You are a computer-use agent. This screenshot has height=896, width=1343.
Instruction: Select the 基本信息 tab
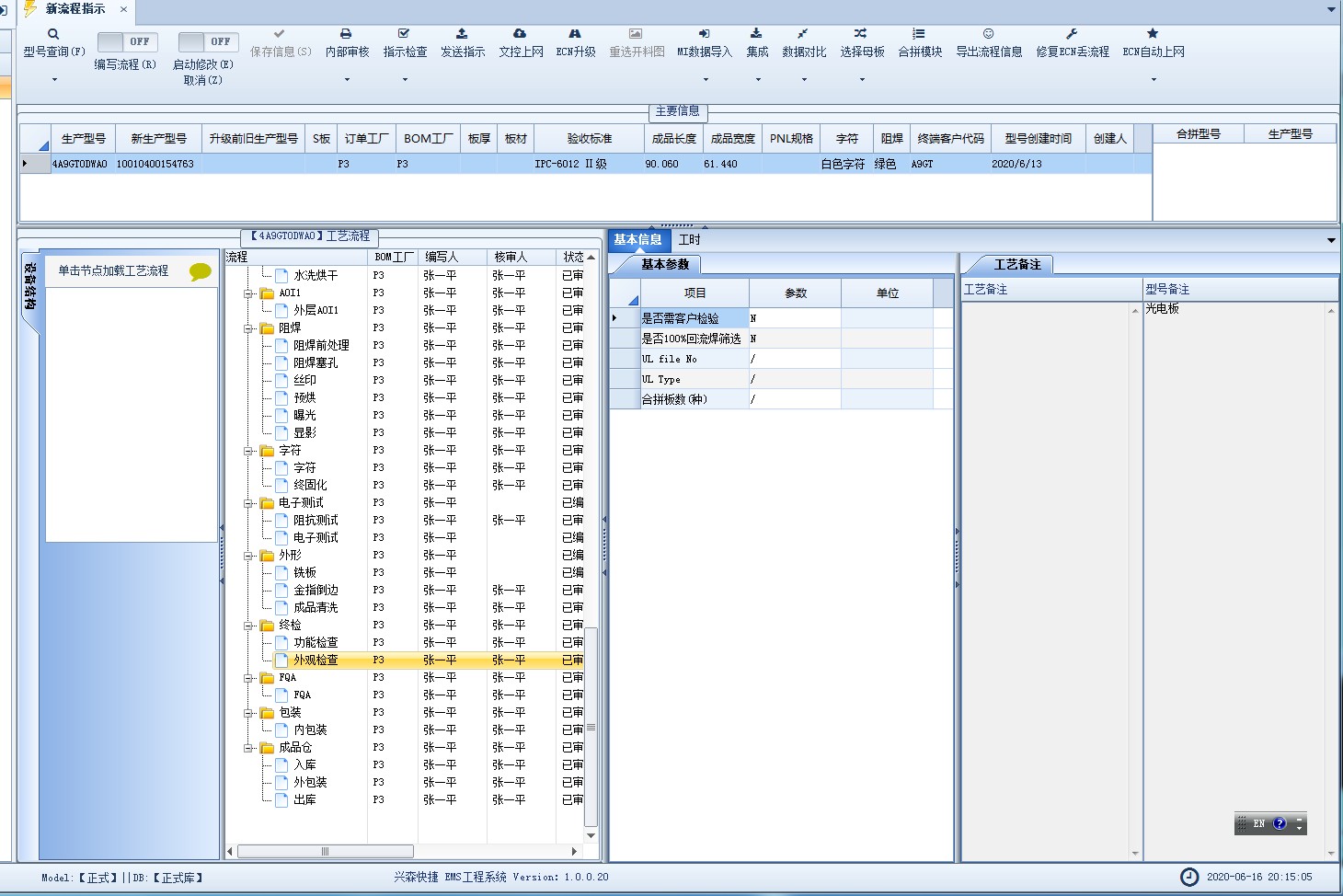click(x=637, y=240)
